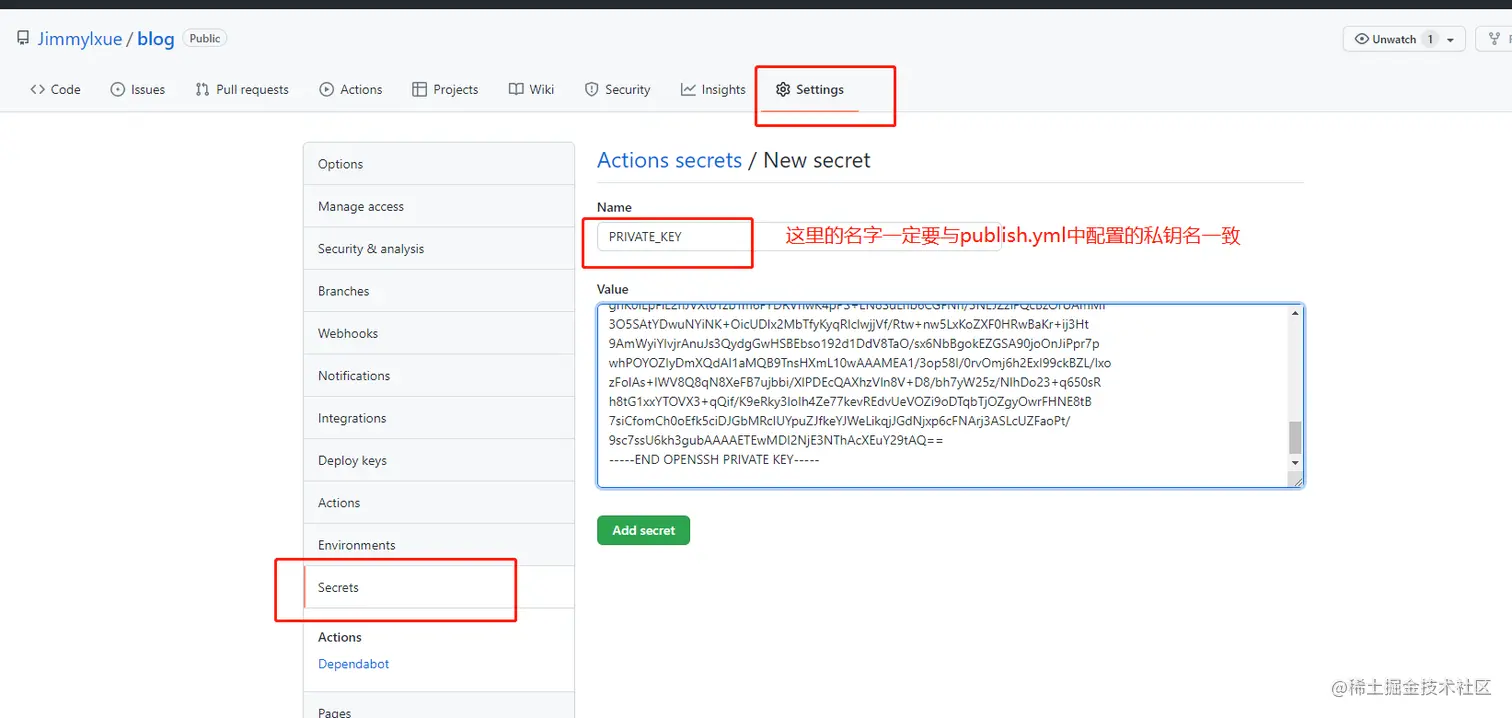The image size is (1512, 718).
Task: Switch to the Issues tab
Action: [x=138, y=89]
